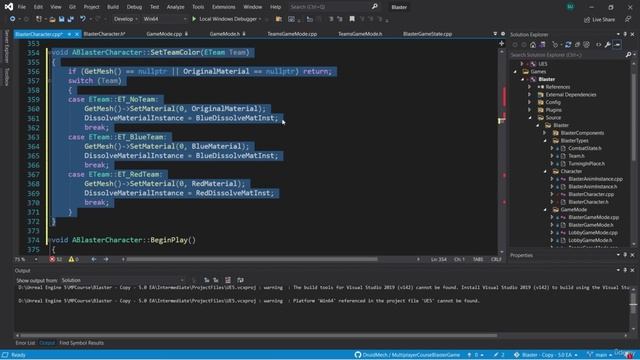Open the Win64 platform dropdown
Viewport: 640px width, 360px height.
click(x=165, y=19)
